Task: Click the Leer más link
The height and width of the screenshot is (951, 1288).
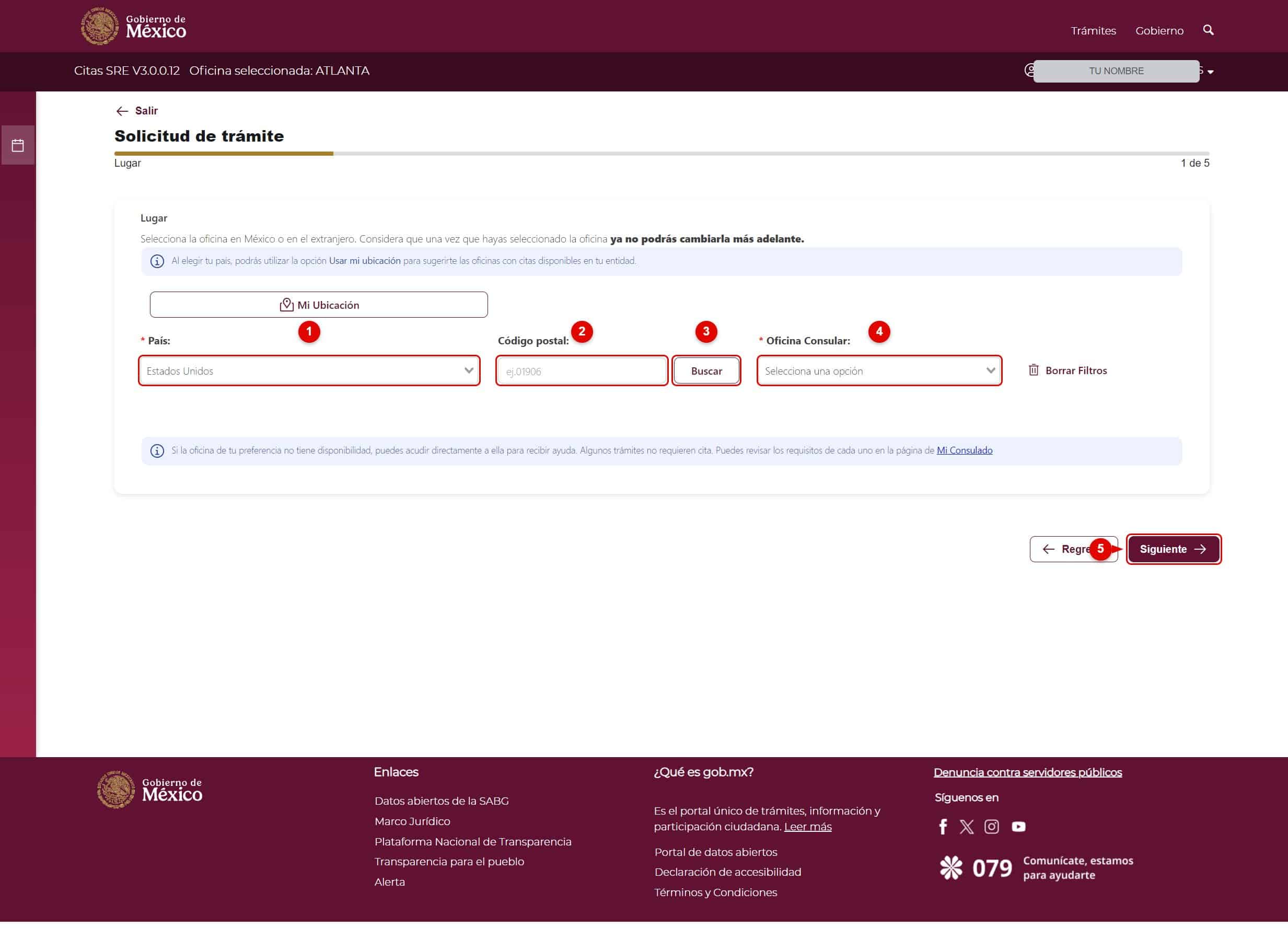Action: (x=807, y=826)
